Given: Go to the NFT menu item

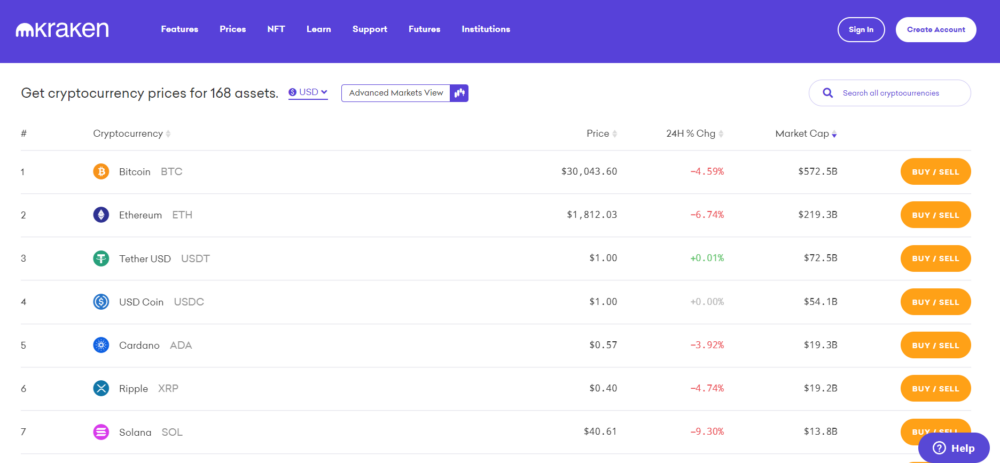Looking at the screenshot, I should [276, 29].
